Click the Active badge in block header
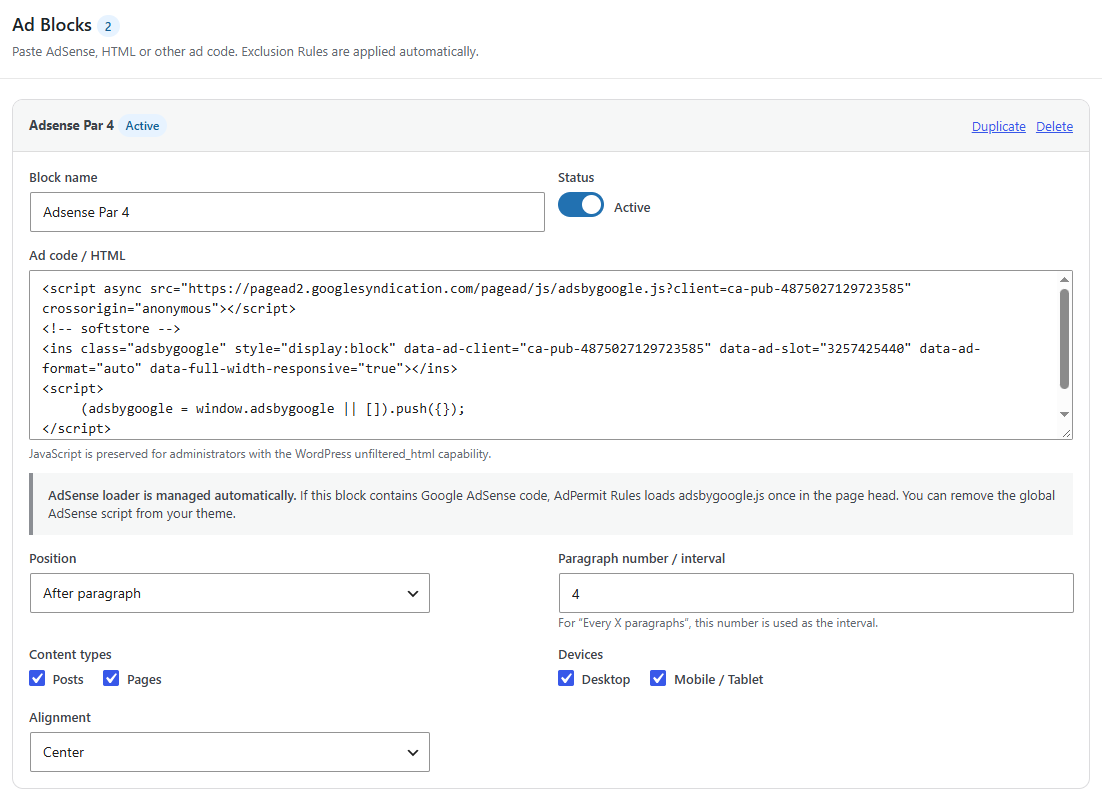The height and width of the screenshot is (794, 1102). point(142,126)
